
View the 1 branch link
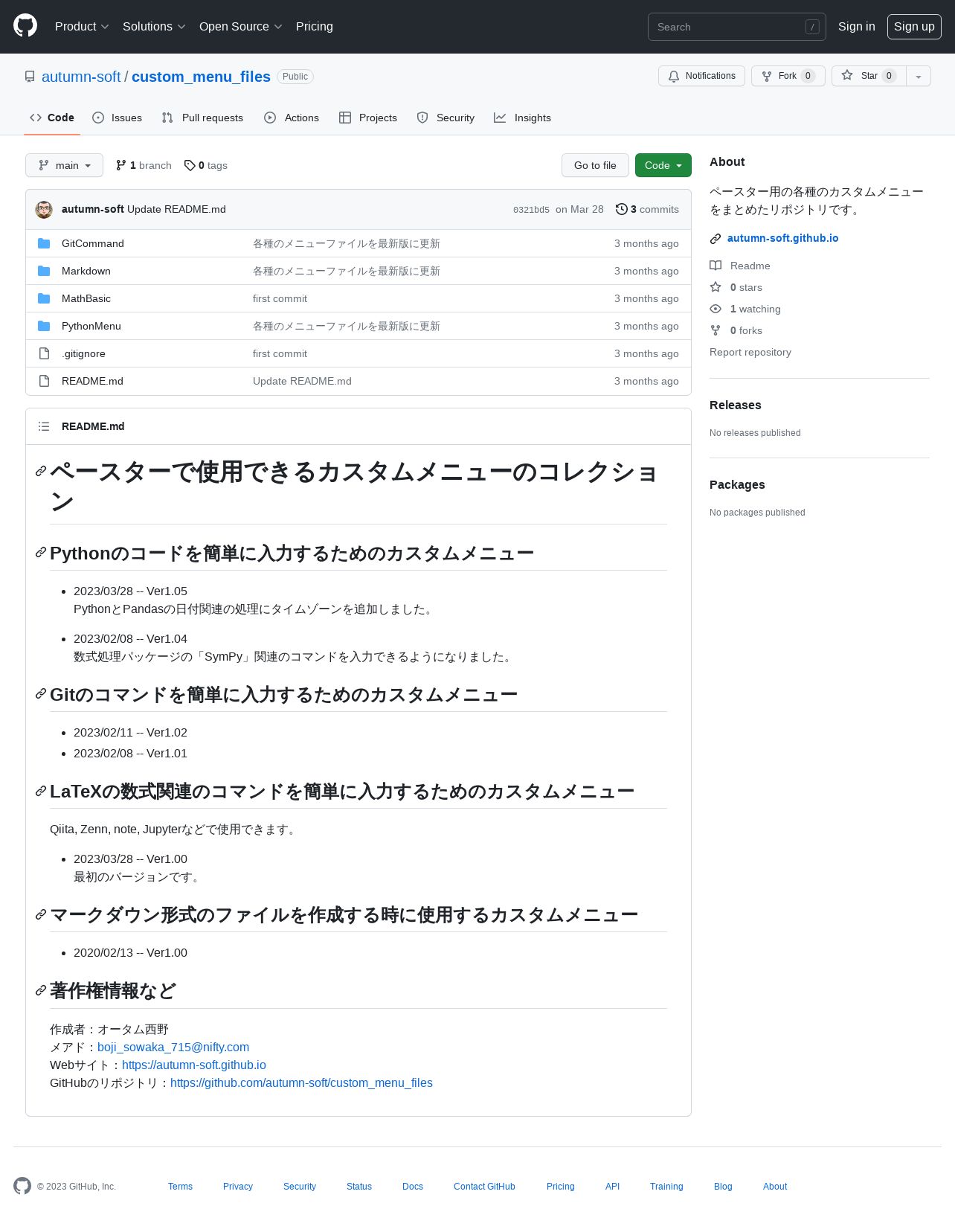[144, 165]
